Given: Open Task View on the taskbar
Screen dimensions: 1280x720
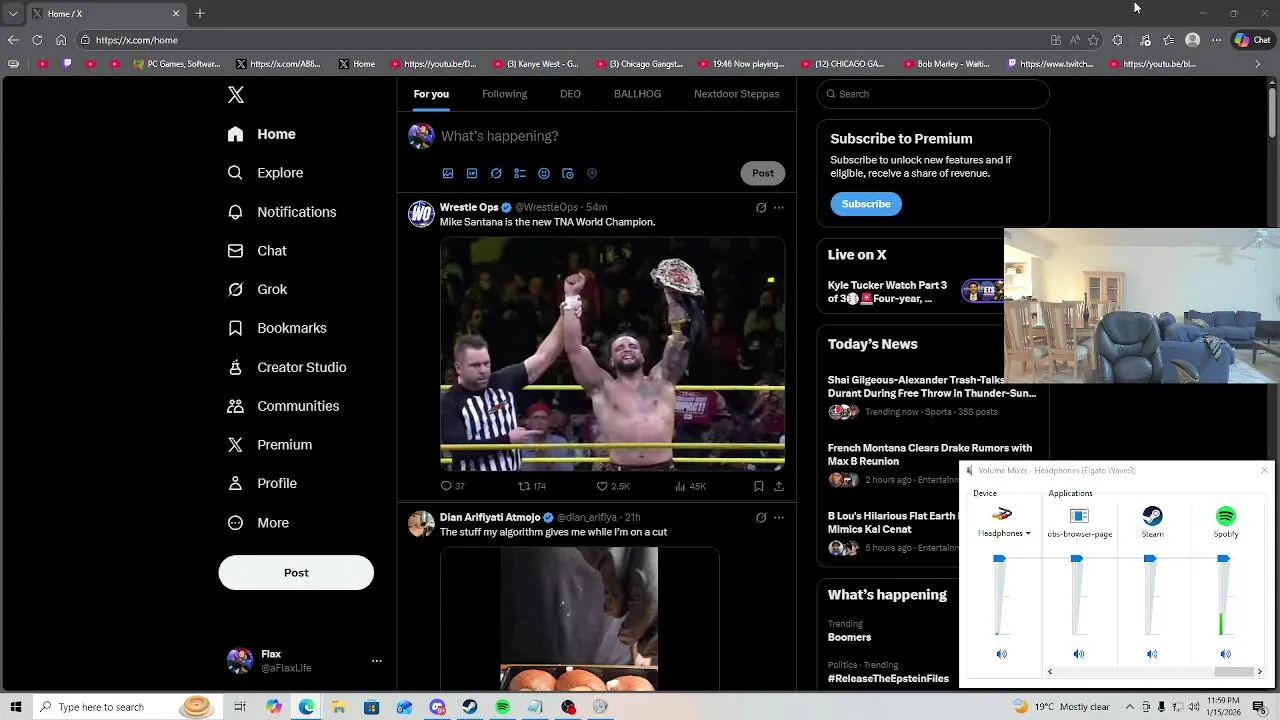Looking at the screenshot, I should click(x=240, y=707).
